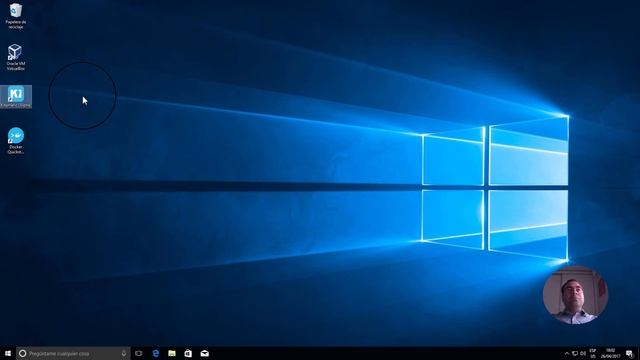
Task: Open the Windows Start menu
Action: coord(8,353)
